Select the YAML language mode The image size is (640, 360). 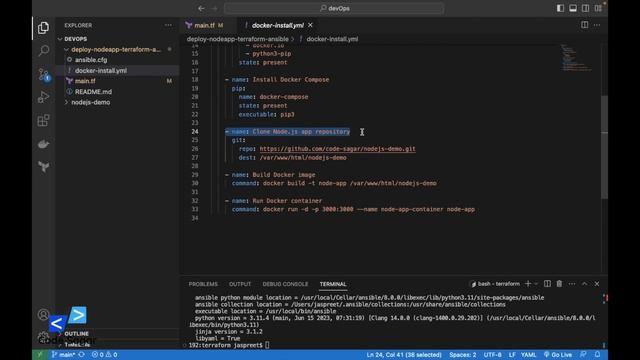click(528, 355)
